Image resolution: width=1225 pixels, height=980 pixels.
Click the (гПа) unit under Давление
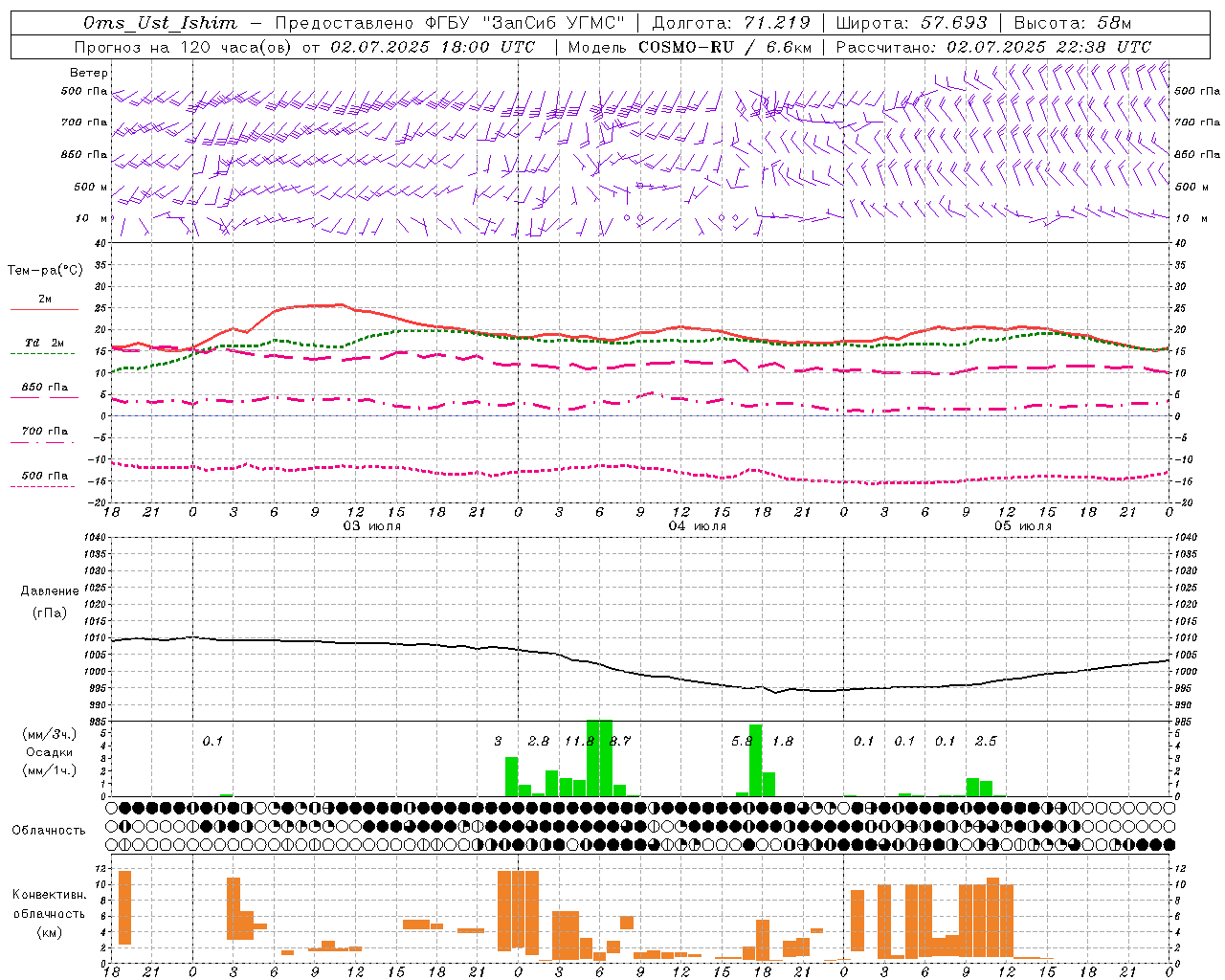(50, 613)
